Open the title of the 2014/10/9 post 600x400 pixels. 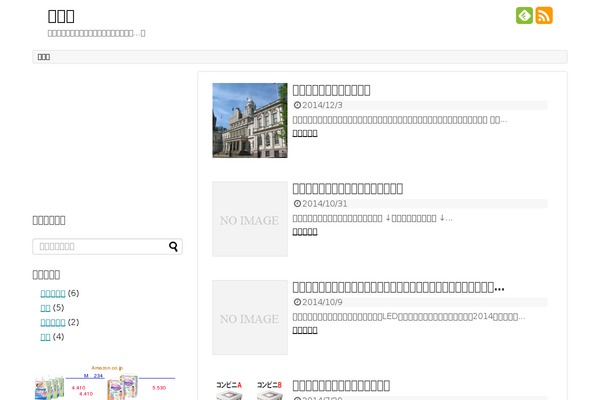[398, 287]
